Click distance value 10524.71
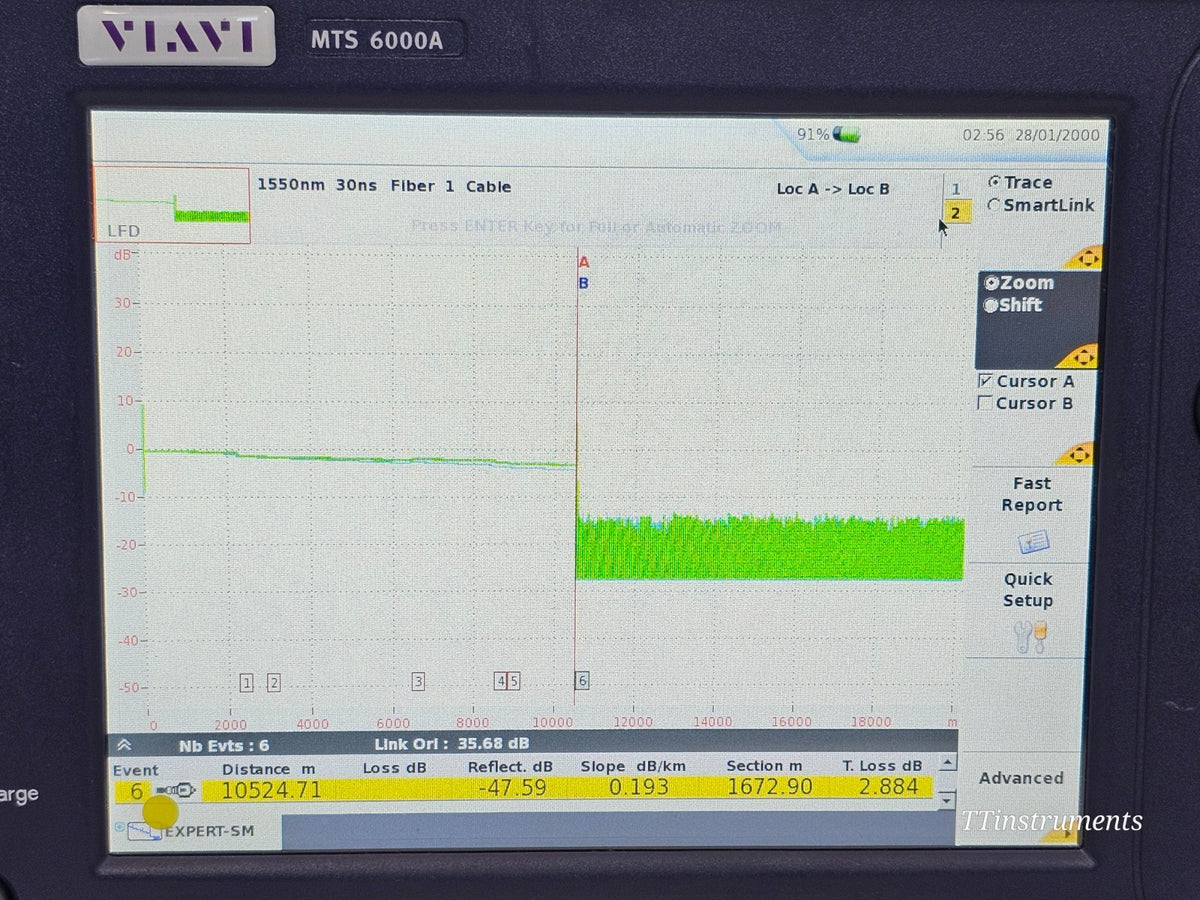Viewport: 1200px width, 900px height. pyautogui.click(x=272, y=789)
